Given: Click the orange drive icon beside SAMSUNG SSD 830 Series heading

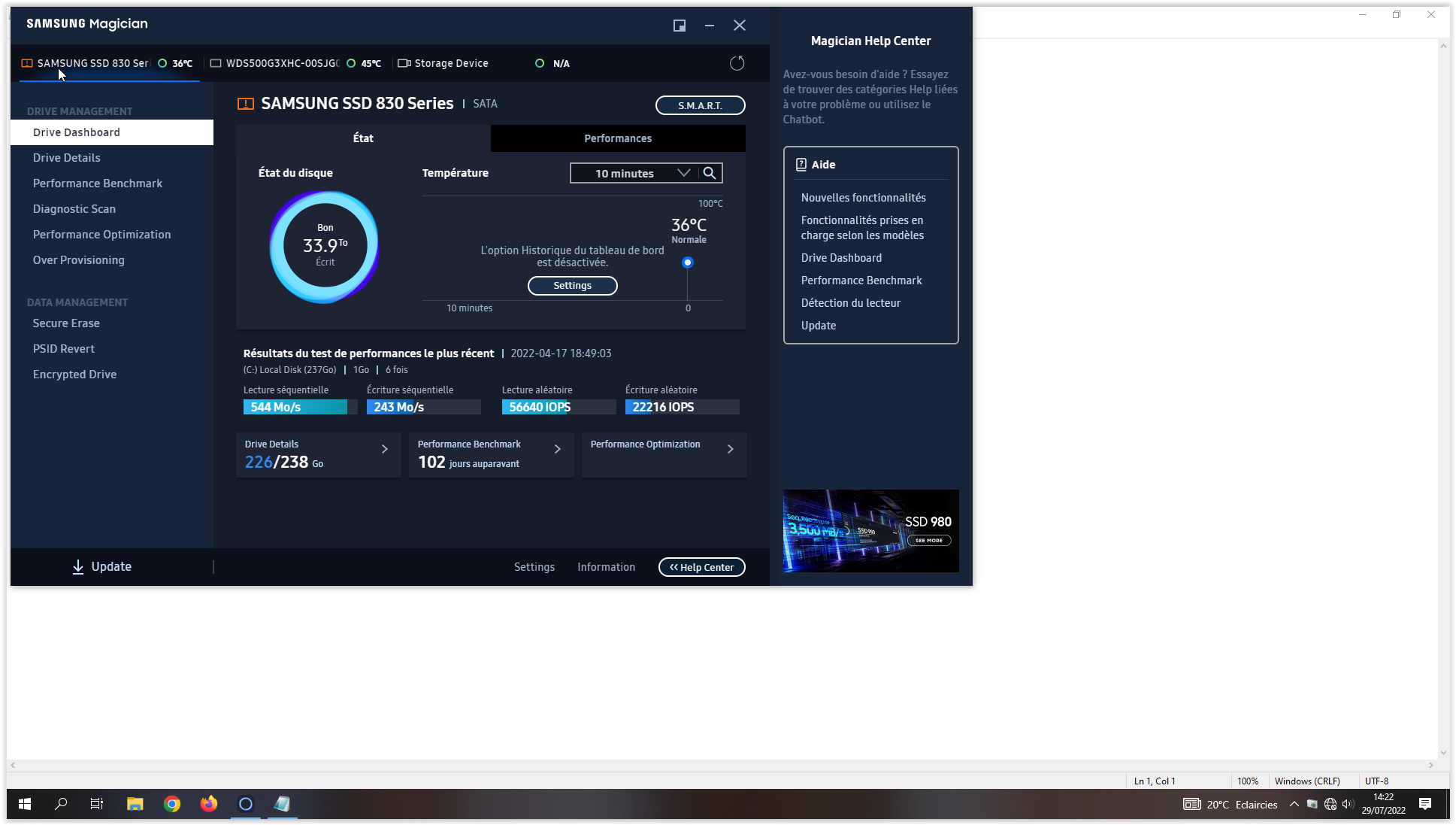Looking at the screenshot, I should [x=246, y=104].
